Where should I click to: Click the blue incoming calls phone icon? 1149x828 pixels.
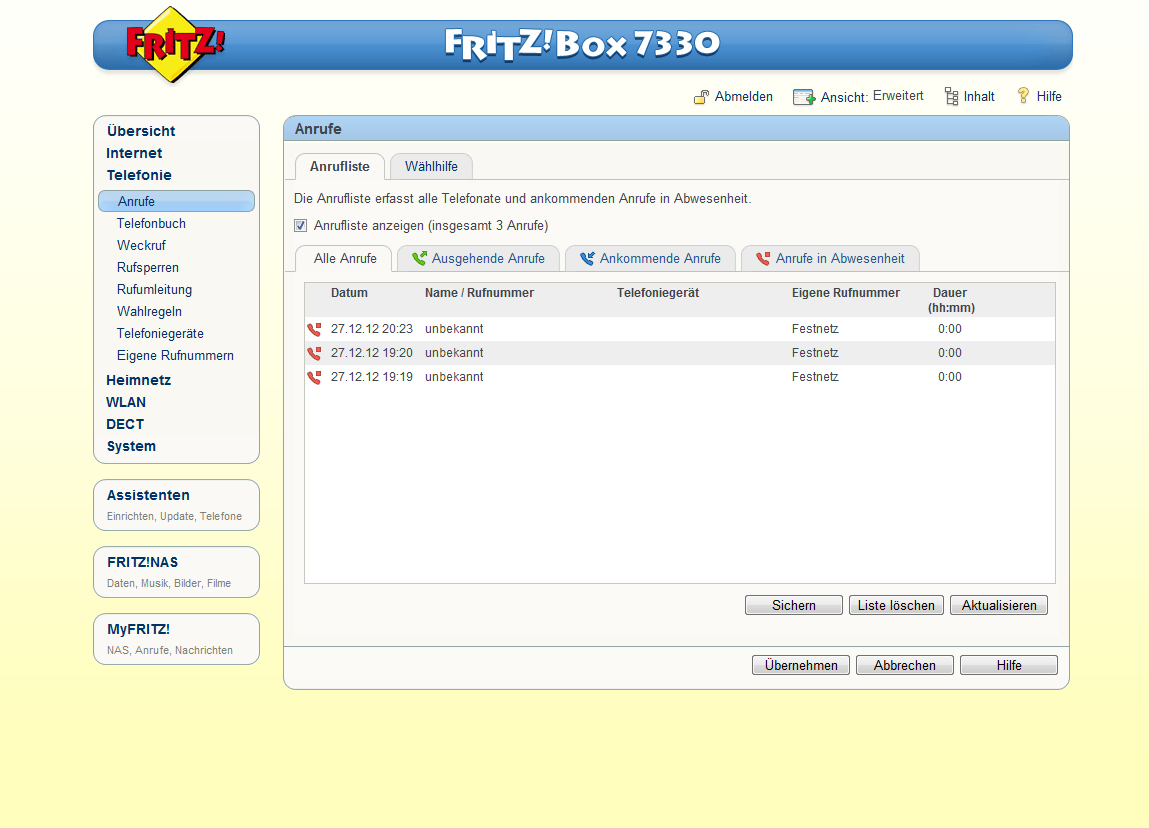tap(587, 258)
